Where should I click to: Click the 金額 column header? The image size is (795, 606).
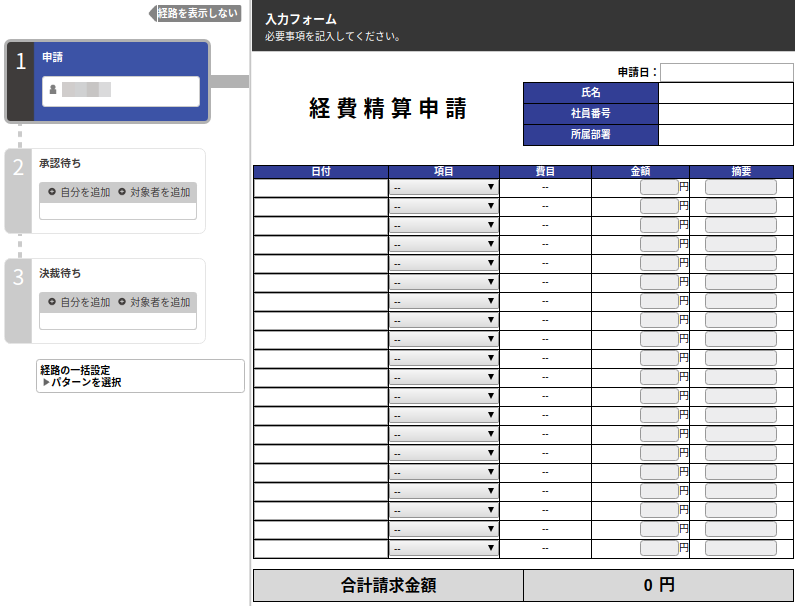coord(640,171)
